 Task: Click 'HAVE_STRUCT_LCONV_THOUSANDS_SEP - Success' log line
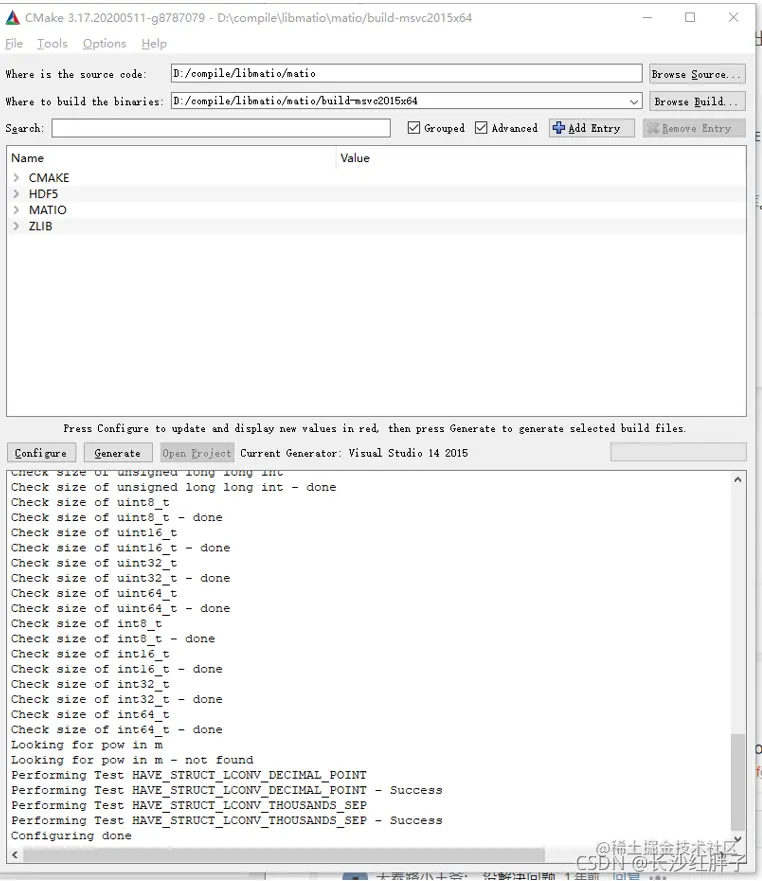227,820
